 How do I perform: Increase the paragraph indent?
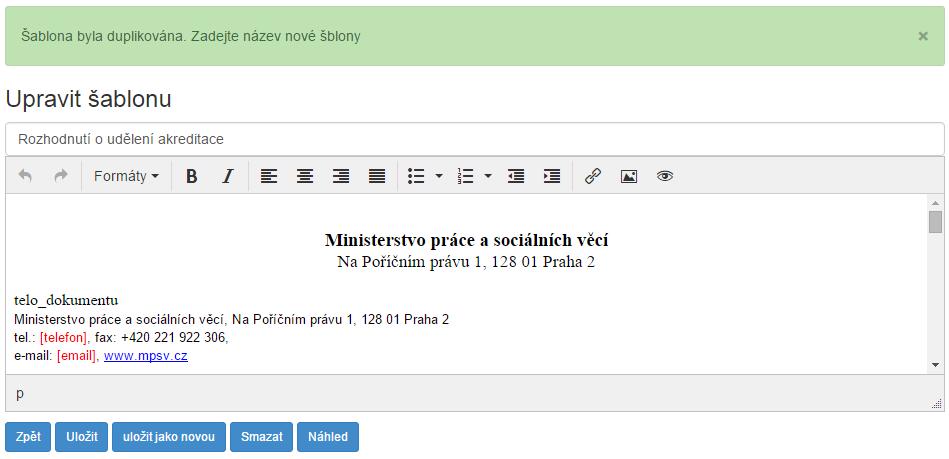pyautogui.click(x=552, y=176)
